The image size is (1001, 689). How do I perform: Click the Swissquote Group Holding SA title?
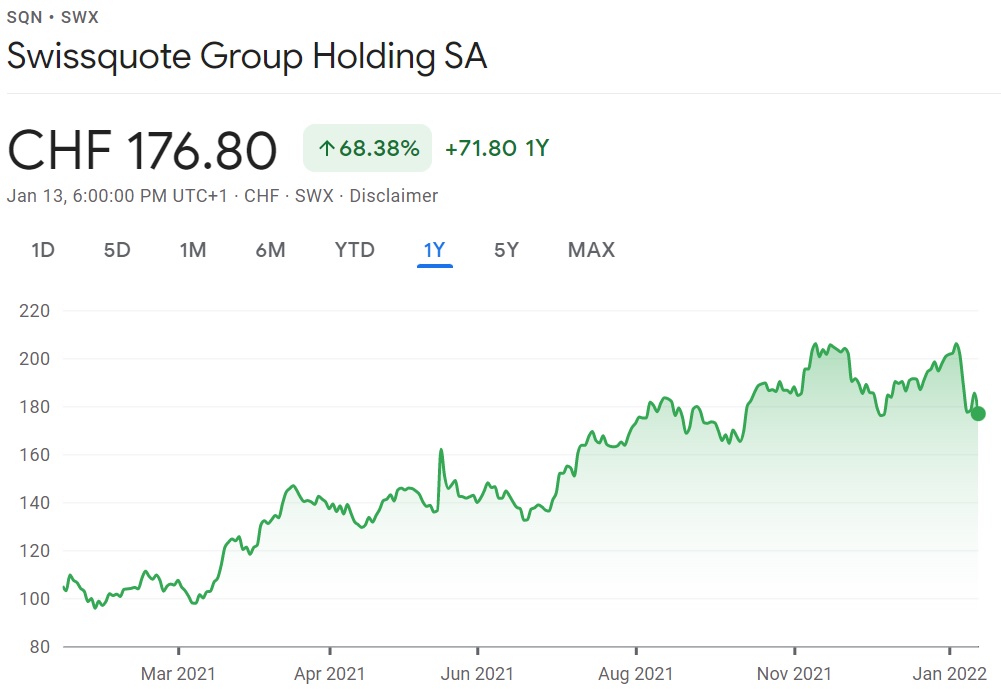tap(247, 56)
